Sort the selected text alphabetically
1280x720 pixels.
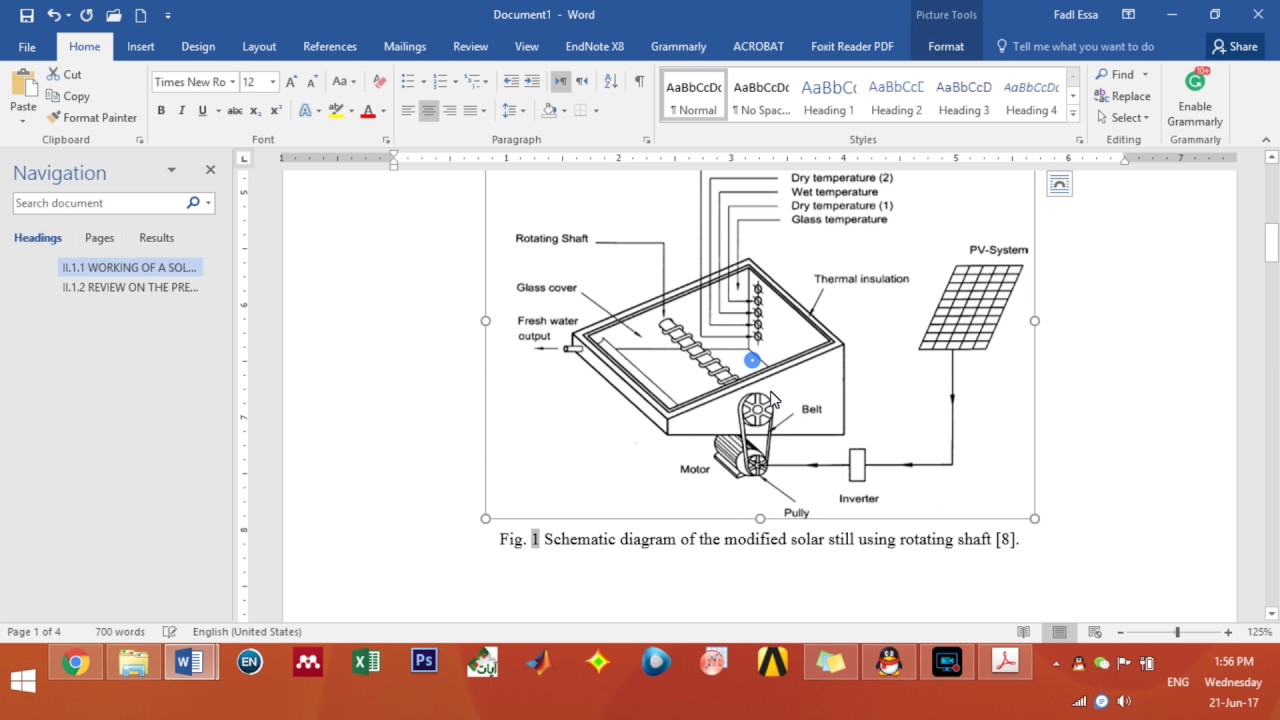click(611, 82)
